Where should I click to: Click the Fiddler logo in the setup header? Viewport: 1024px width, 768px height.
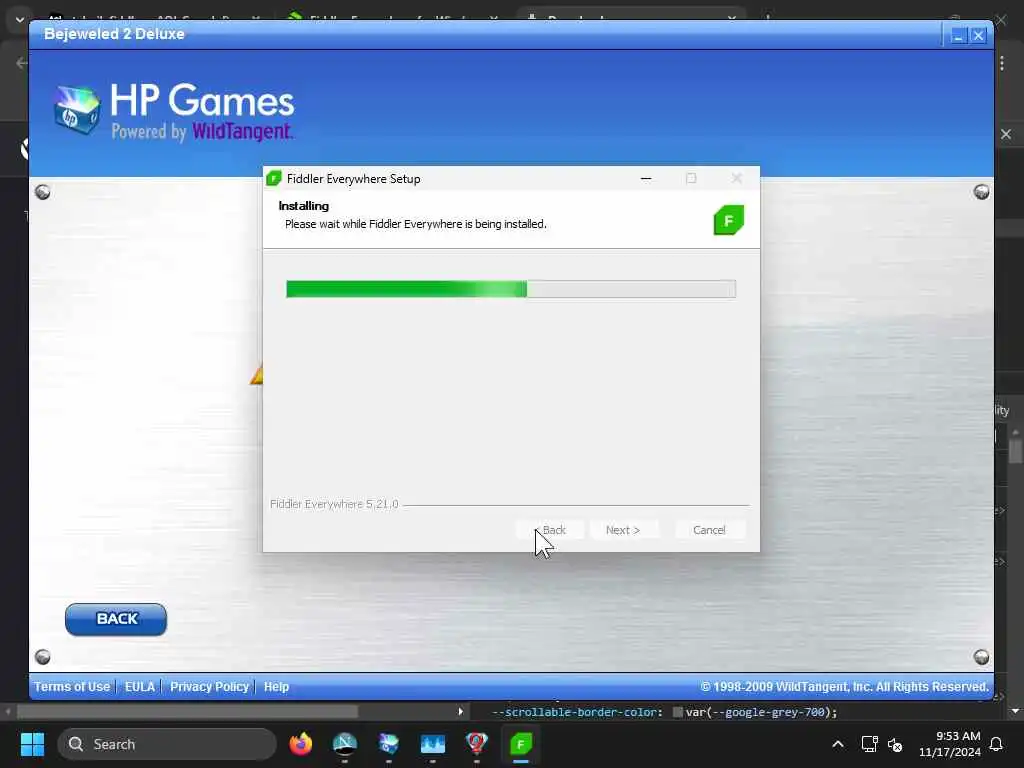[x=728, y=220]
